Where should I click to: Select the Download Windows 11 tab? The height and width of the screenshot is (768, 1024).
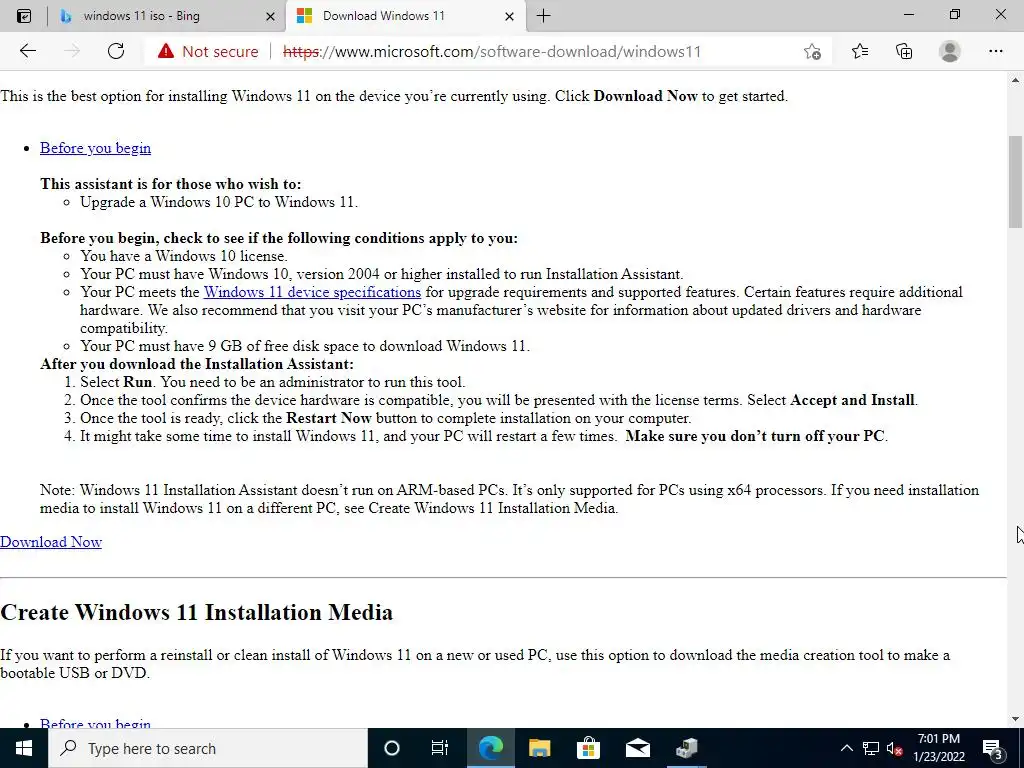click(x=405, y=16)
